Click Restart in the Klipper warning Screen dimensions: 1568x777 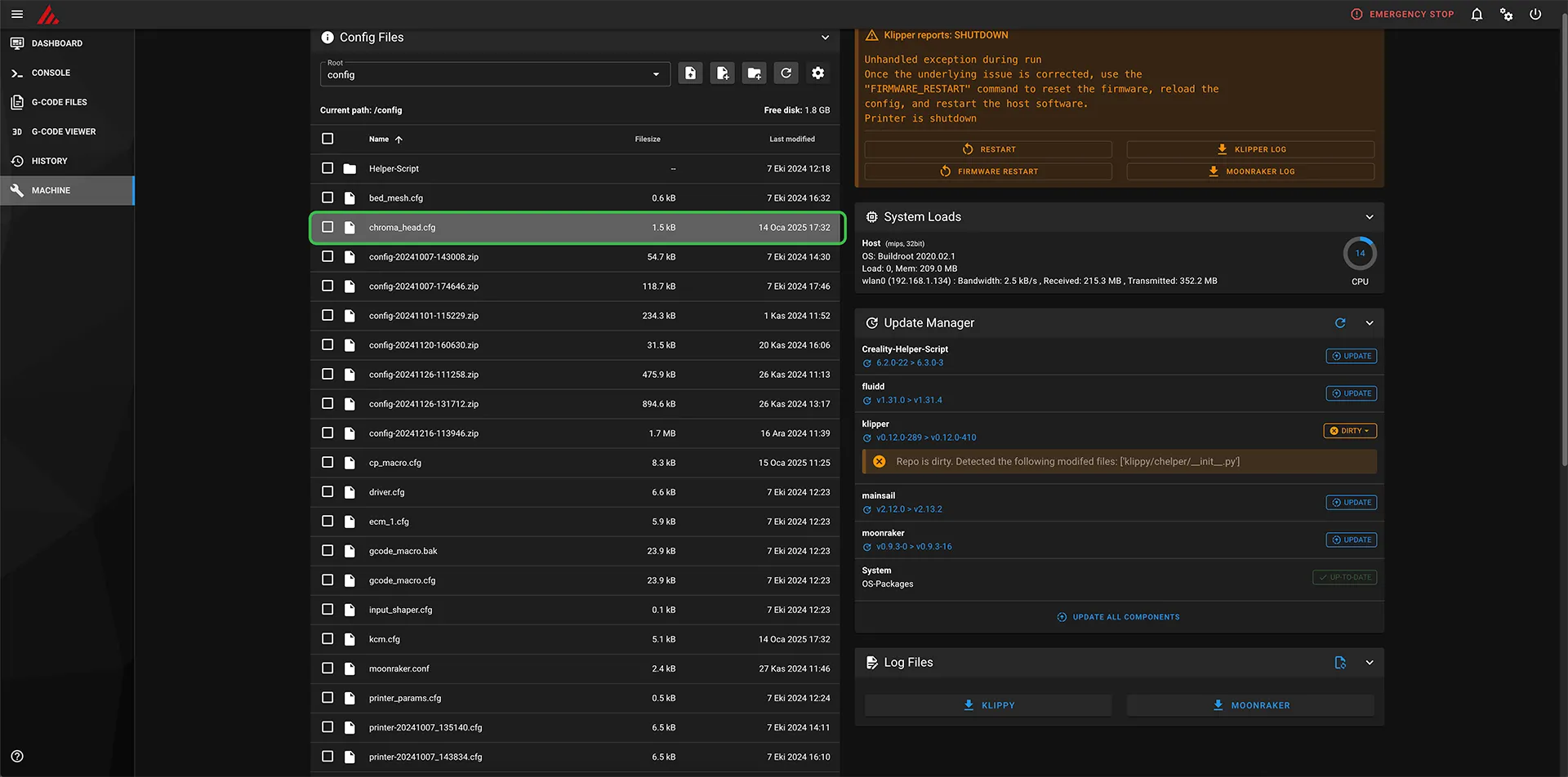point(988,149)
